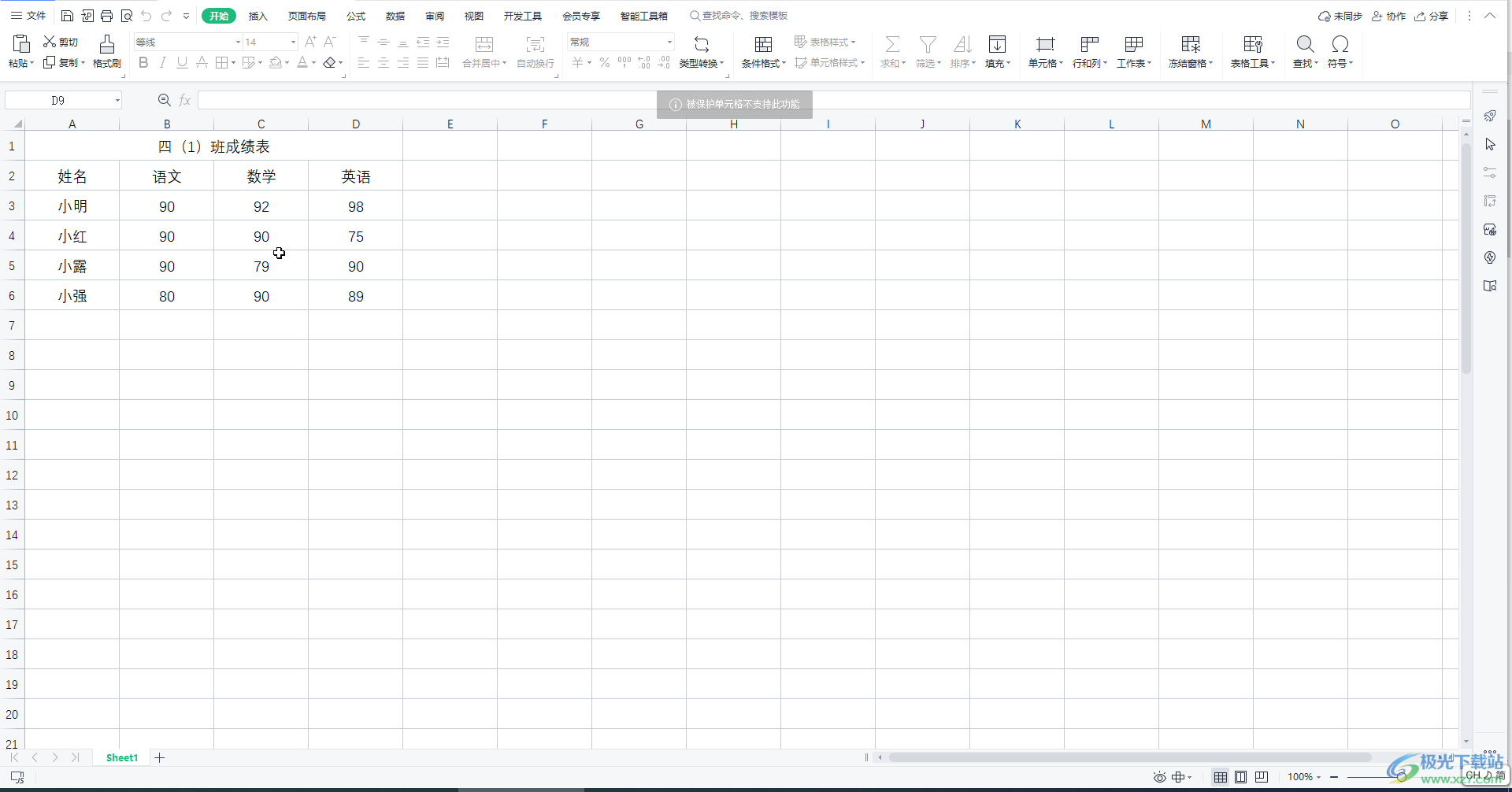This screenshot has width=1512, height=792.
Task: Select the Format Painter brush
Action: pos(107,44)
